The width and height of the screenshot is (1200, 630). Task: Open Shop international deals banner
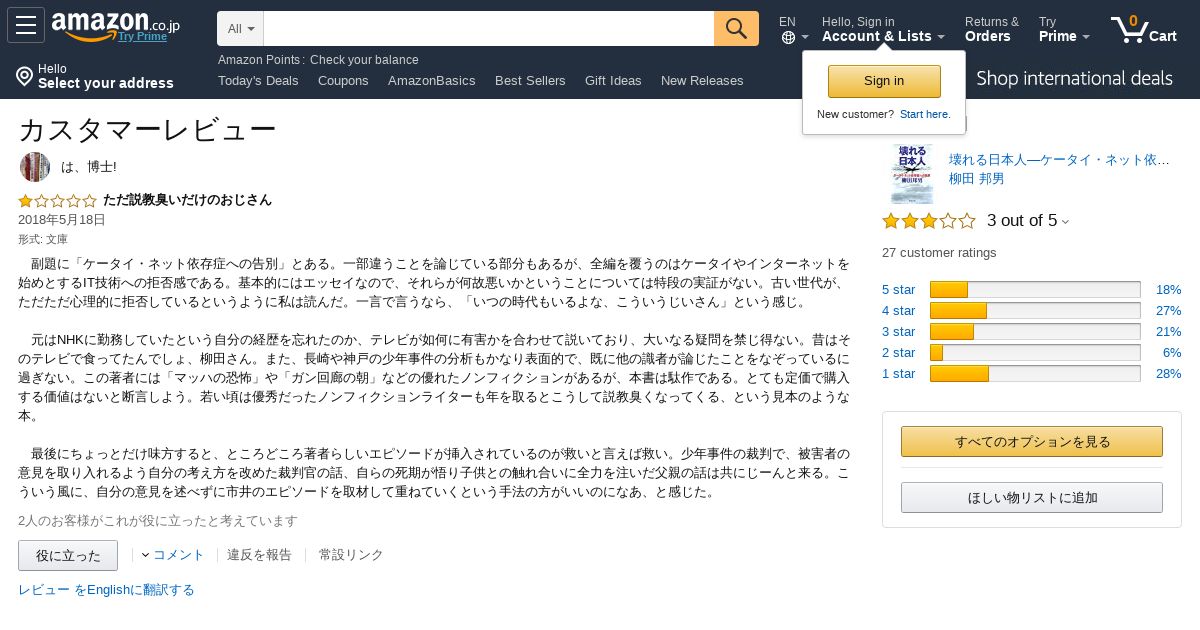coord(1074,78)
